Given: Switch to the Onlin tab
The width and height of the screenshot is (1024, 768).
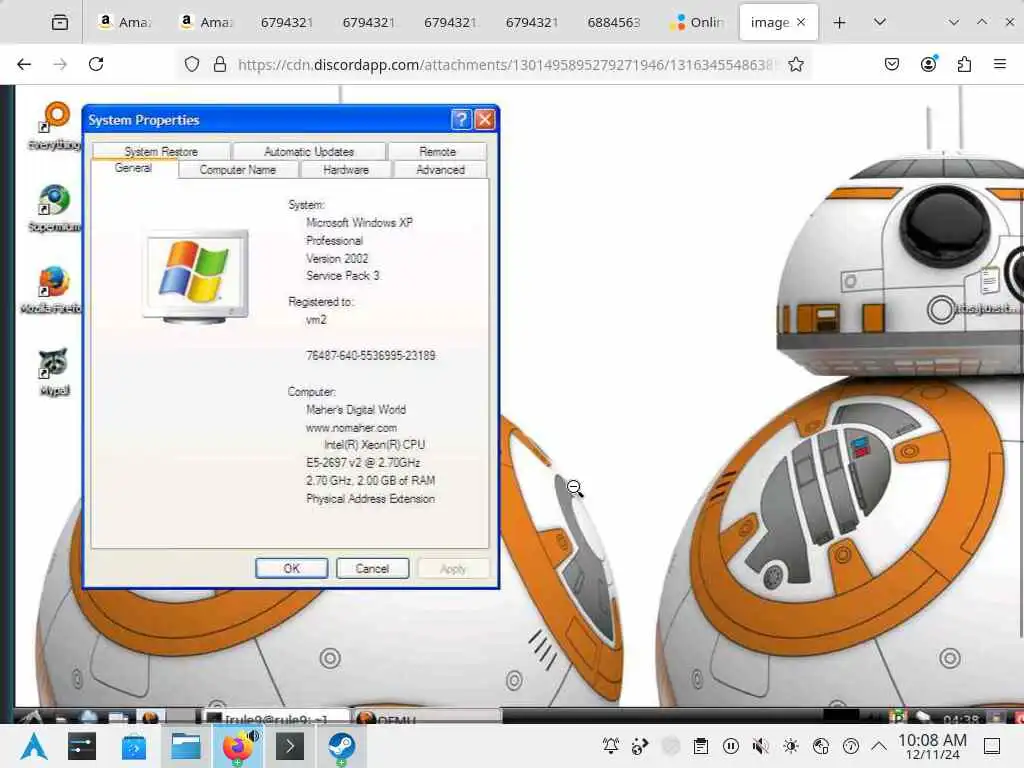Looking at the screenshot, I should pyautogui.click(x=697, y=22).
